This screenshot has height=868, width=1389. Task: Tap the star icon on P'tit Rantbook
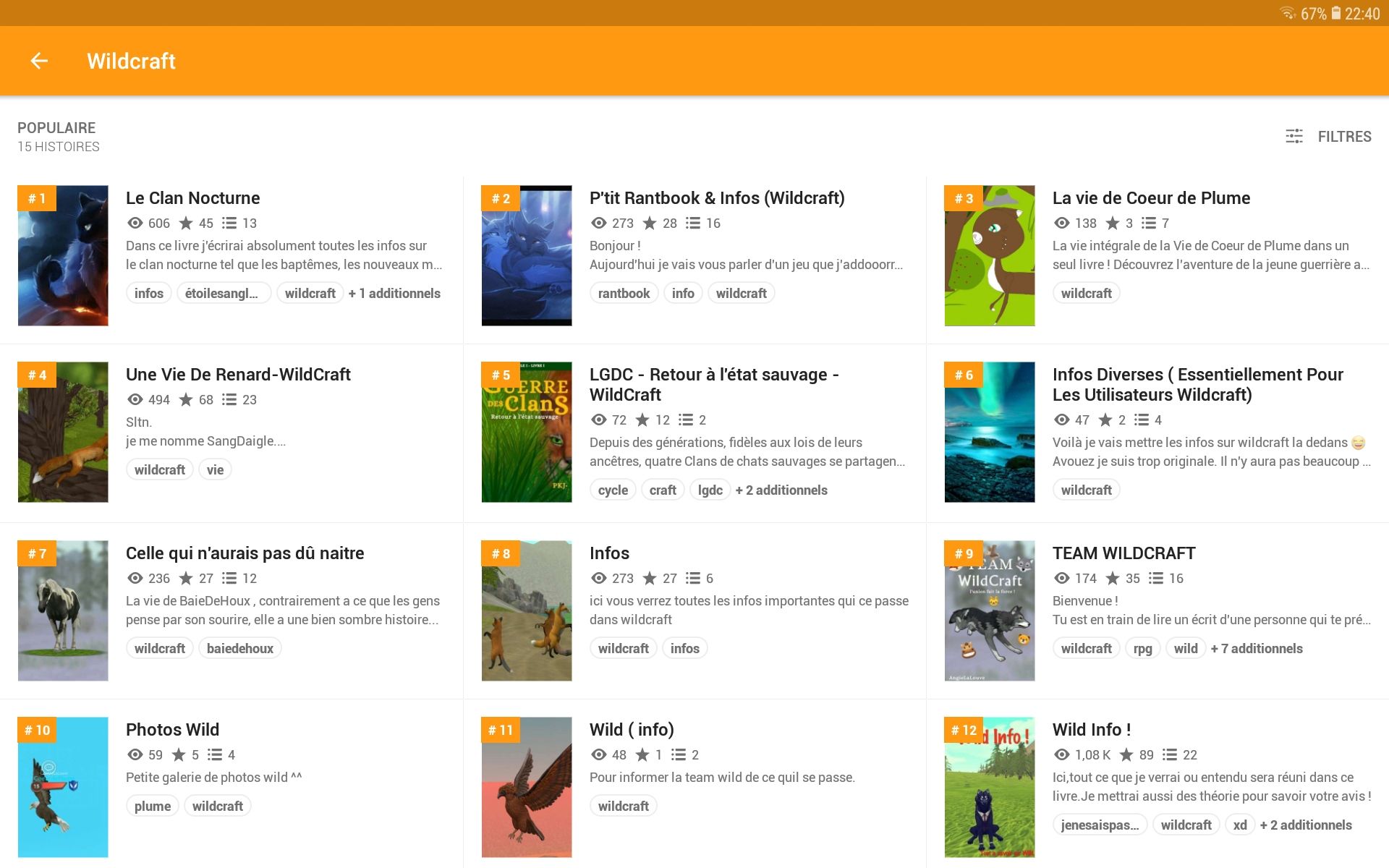pos(650,223)
